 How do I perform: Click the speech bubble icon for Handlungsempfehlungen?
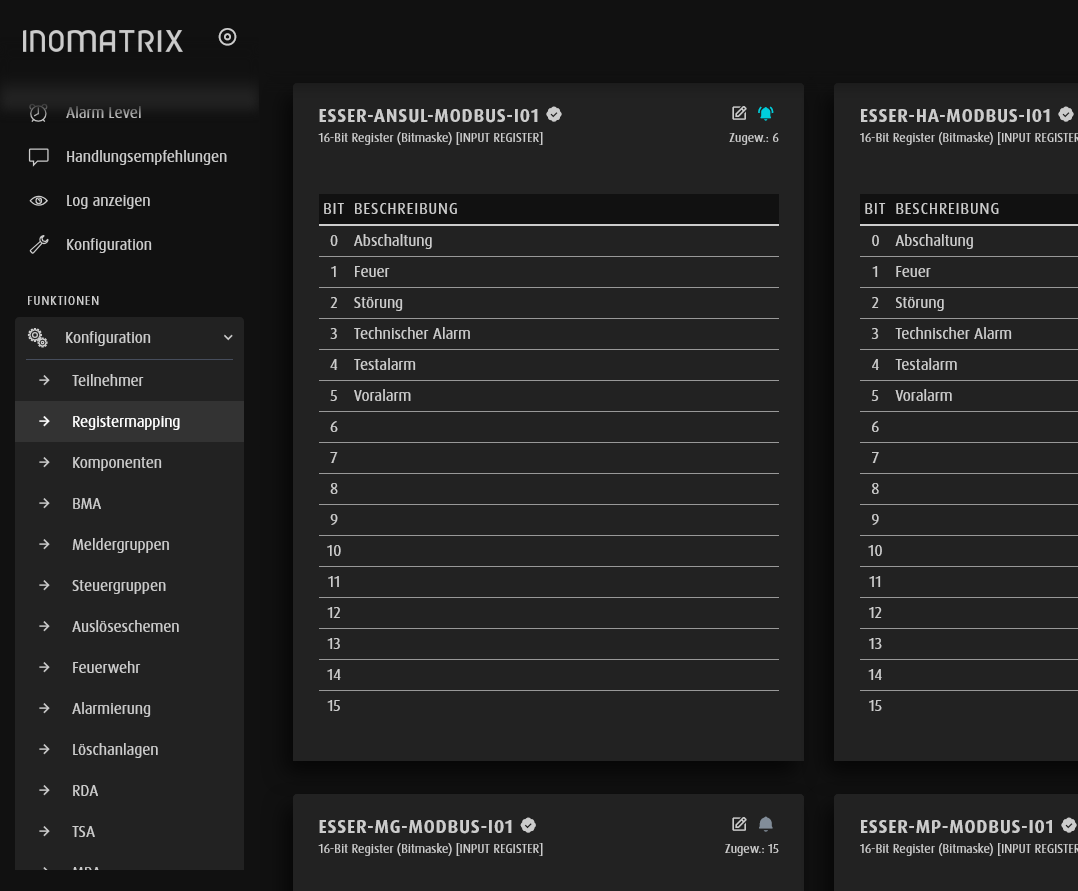[x=39, y=157]
